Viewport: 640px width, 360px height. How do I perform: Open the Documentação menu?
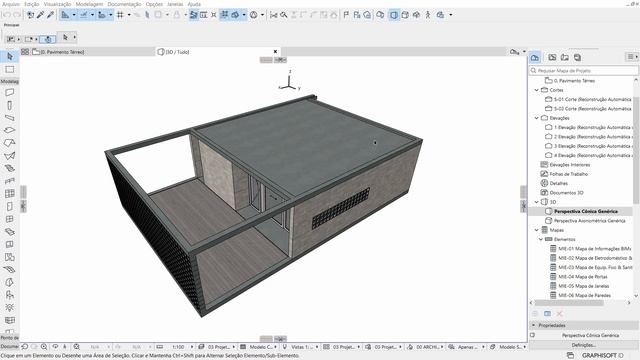point(124,4)
